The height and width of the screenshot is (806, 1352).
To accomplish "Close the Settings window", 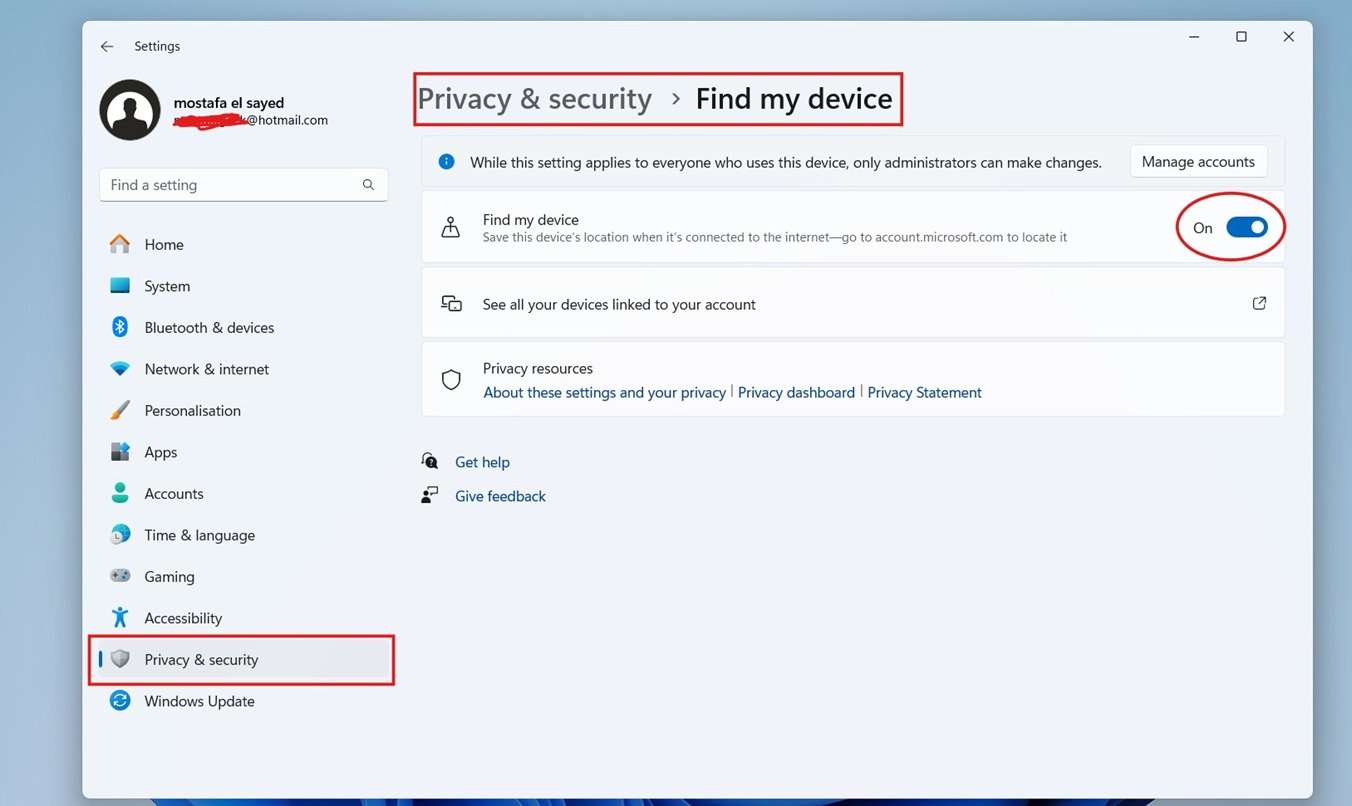I will [x=1288, y=37].
